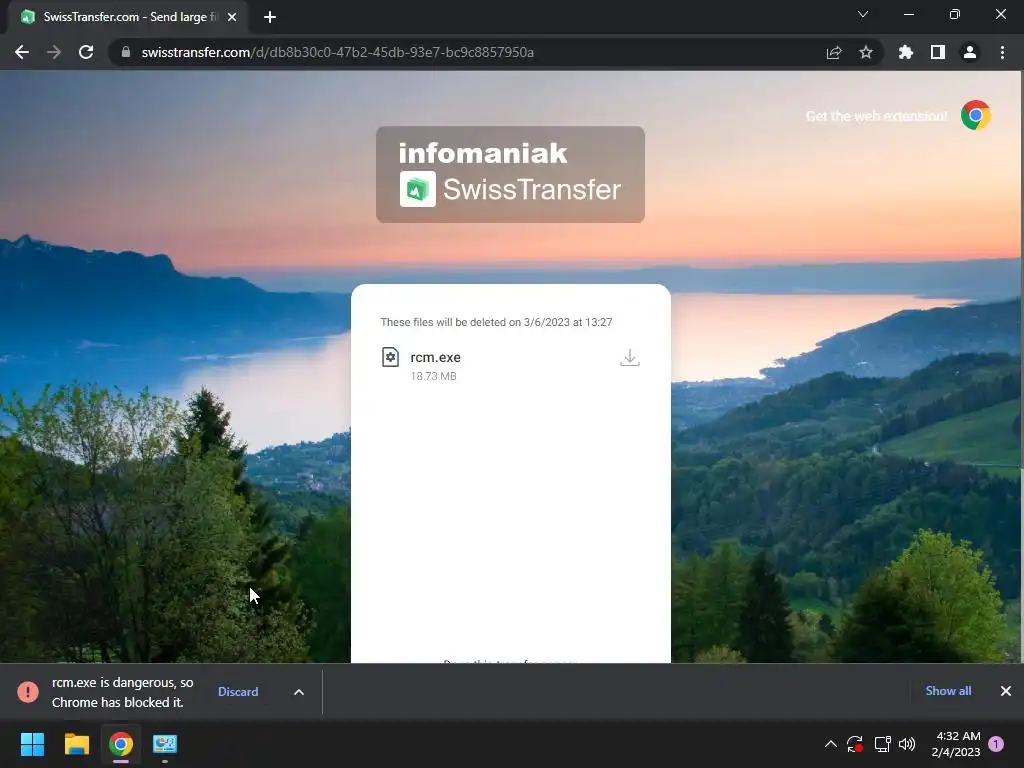Show hidden system tray icons
The width and height of the screenshot is (1024, 768).
coord(831,744)
